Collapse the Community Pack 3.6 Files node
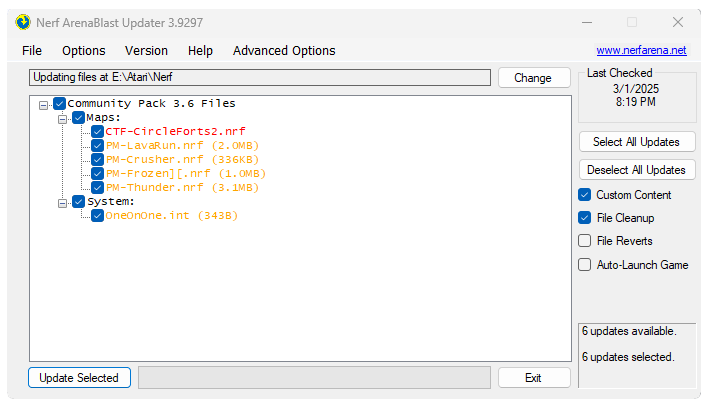This screenshot has height=407, width=712. click(44, 104)
